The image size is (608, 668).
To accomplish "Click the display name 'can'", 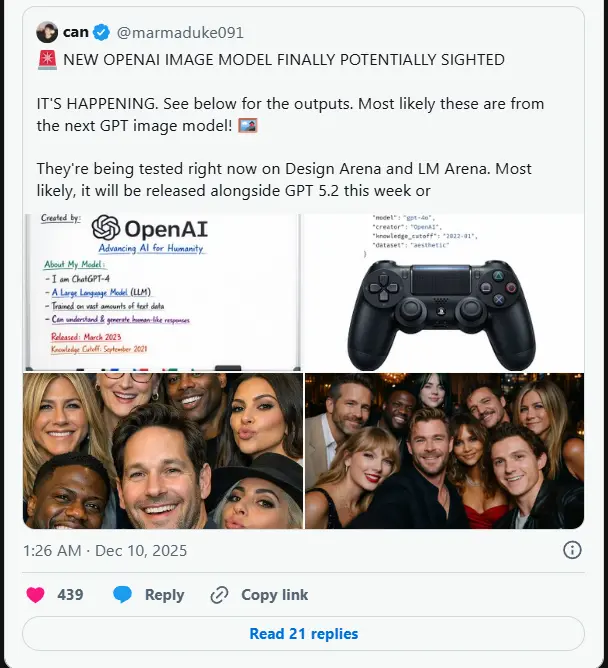I will (76, 32).
